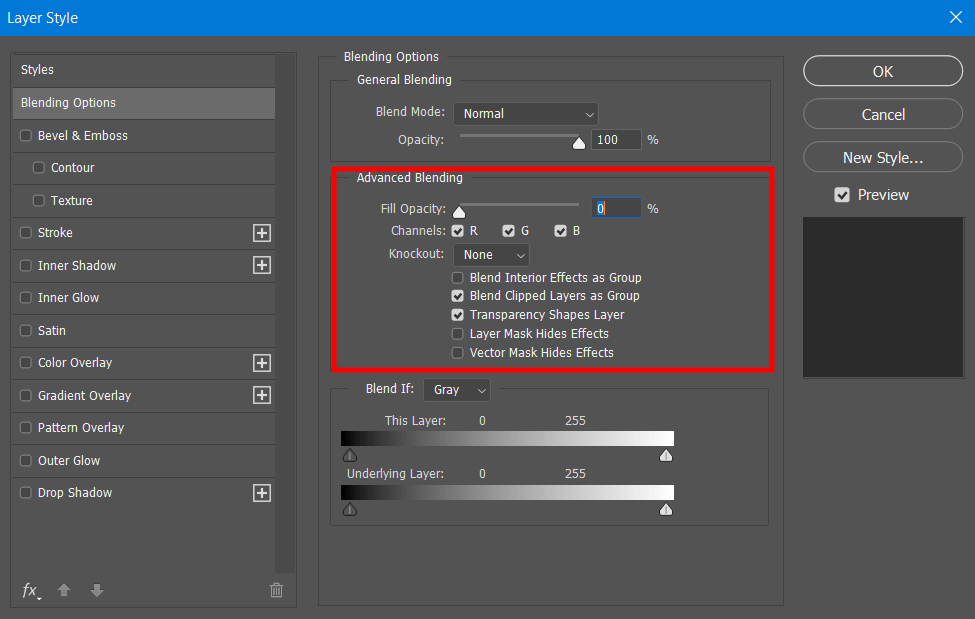This screenshot has height=619, width=975.
Task: Enable the Inner Shadow checkbox
Action: pos(25,266)
